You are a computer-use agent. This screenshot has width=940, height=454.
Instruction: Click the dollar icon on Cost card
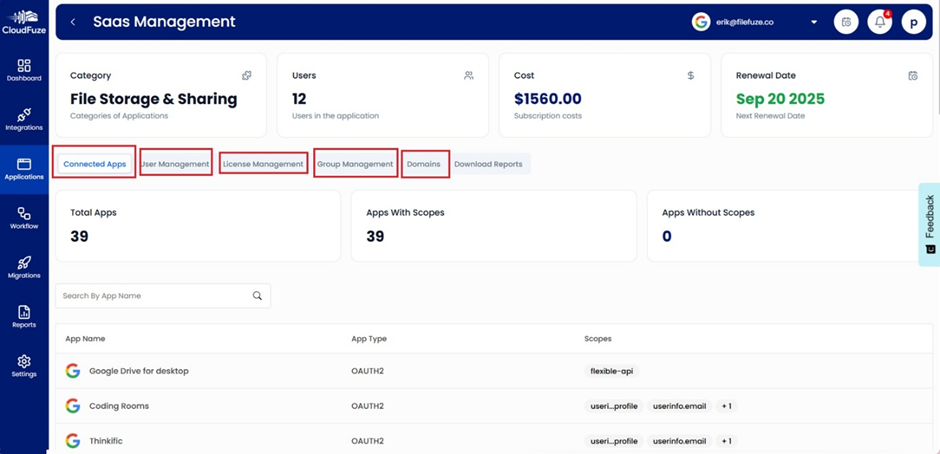point(691,76)
